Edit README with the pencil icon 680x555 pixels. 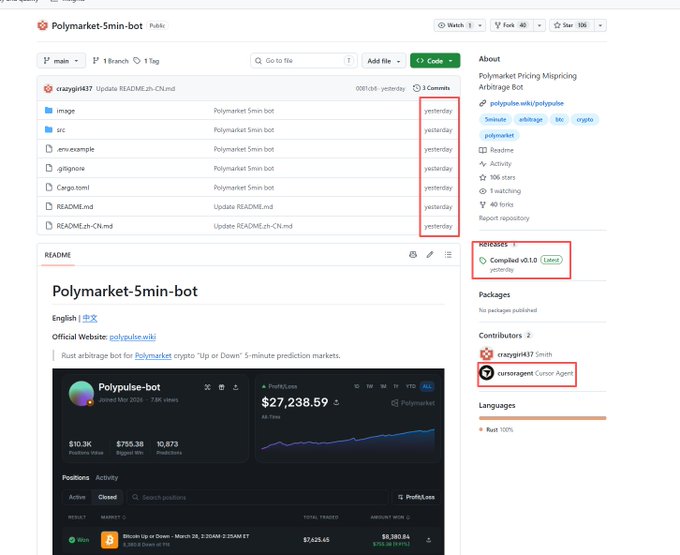[430, 255]
